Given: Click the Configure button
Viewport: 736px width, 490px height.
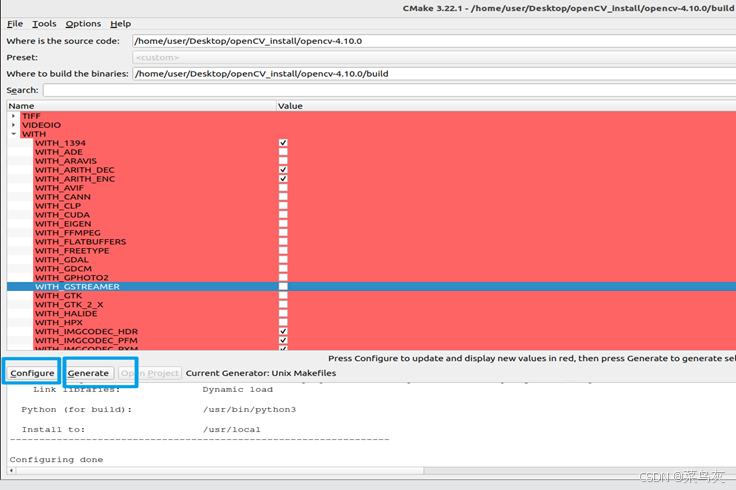Looking at the screenshot, I should coord(32,373).
